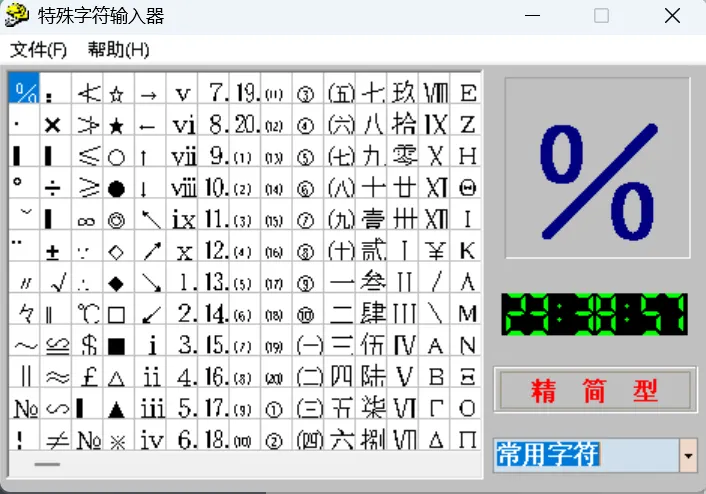Insert the double circle ◎ symbol
706x494 pixels.
click(119, 214)
